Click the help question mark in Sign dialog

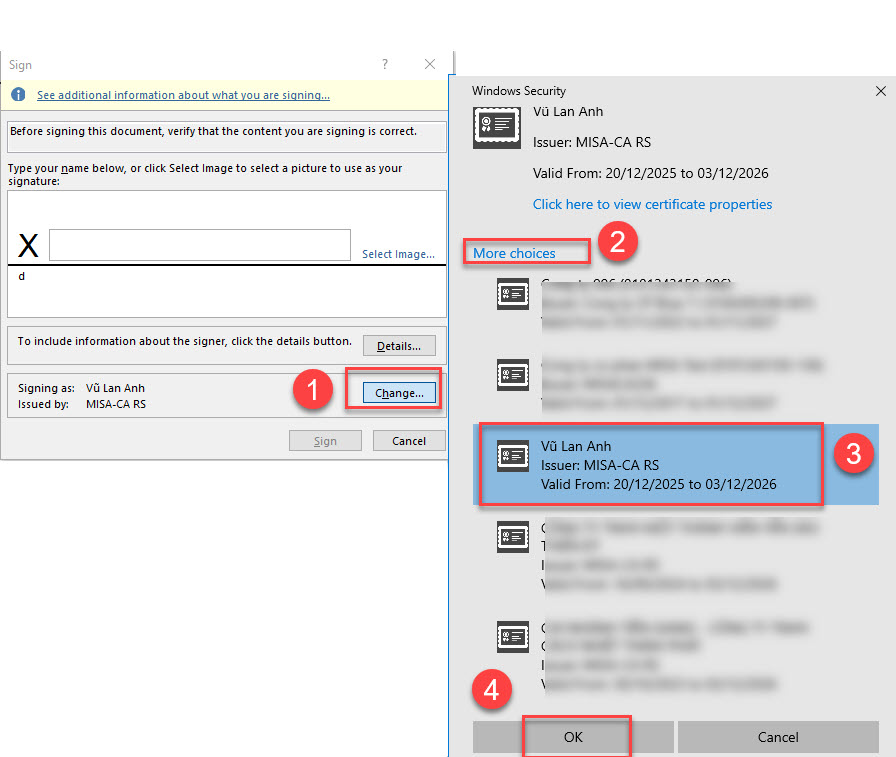pos(385,64)
